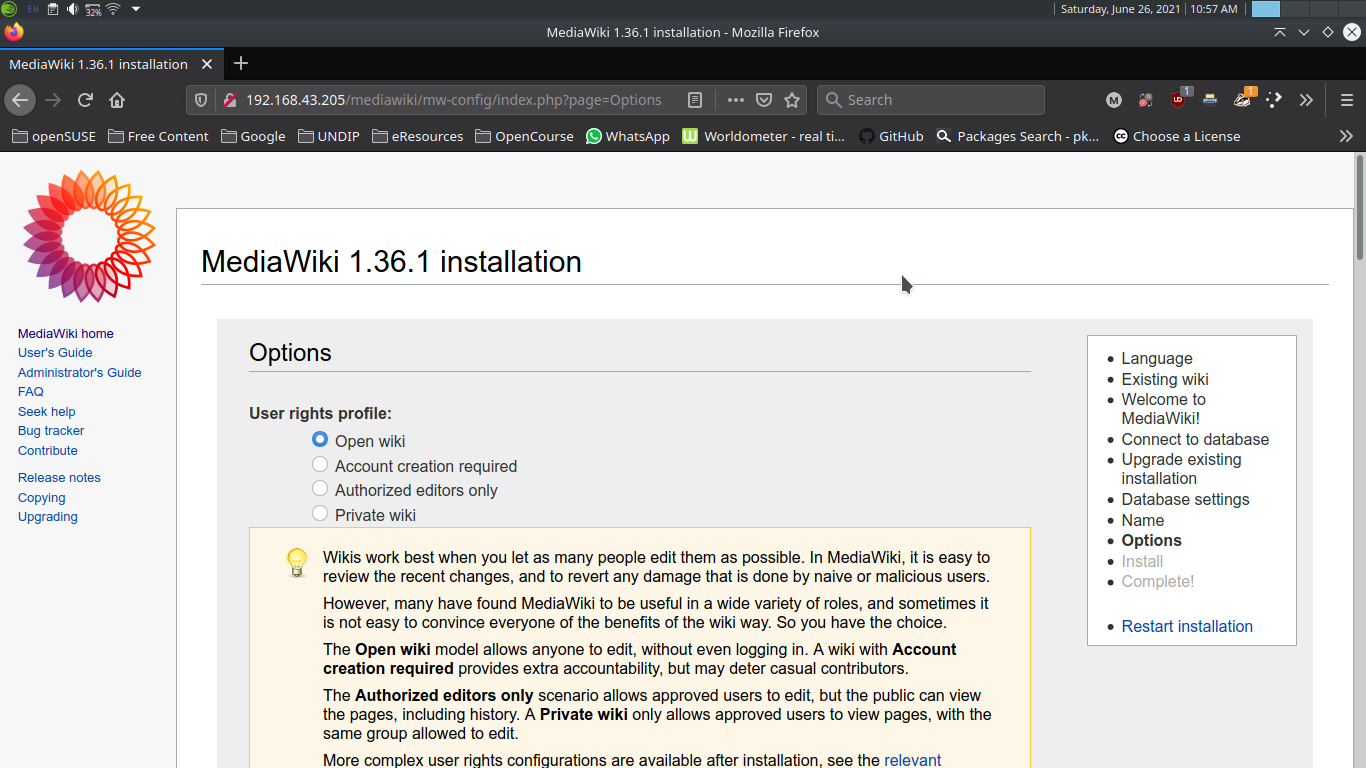Image resolution: width=1366 pixels, height=768 pixels.
Task: Open a new tab with plus button
Action: 241,63
